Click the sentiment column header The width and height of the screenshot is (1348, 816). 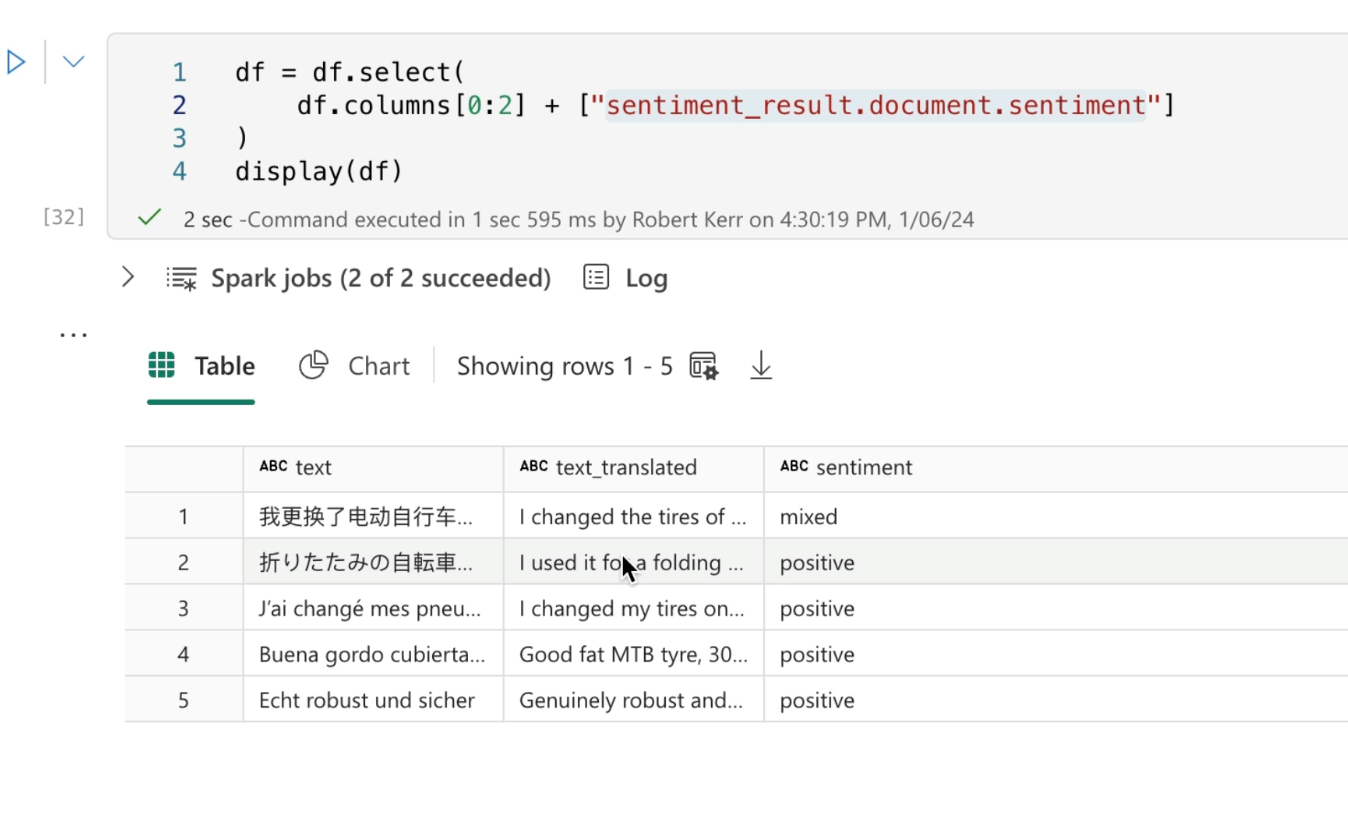(864, 467)
